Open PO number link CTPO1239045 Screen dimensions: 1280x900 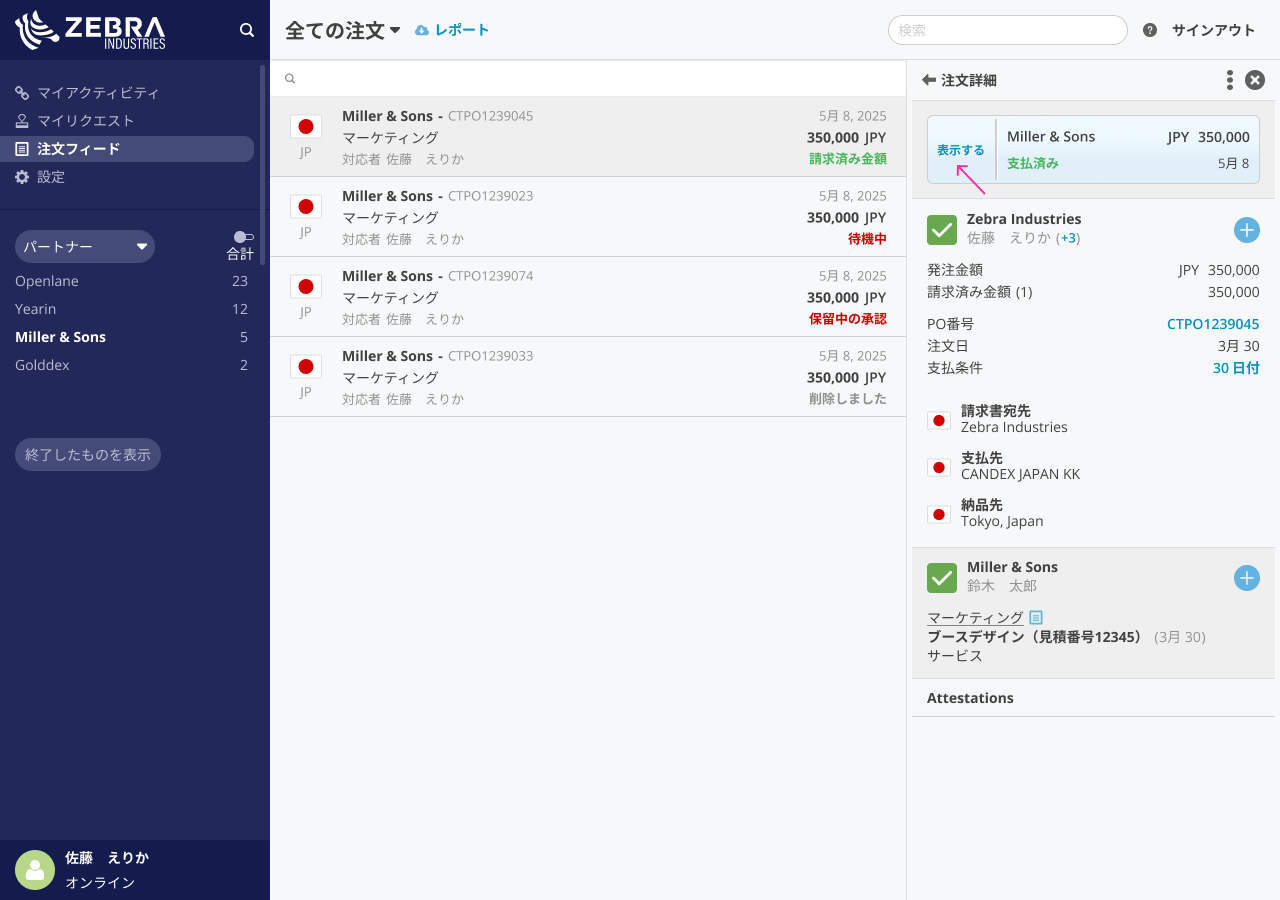pyautogui.click(x=1212, y=324)
